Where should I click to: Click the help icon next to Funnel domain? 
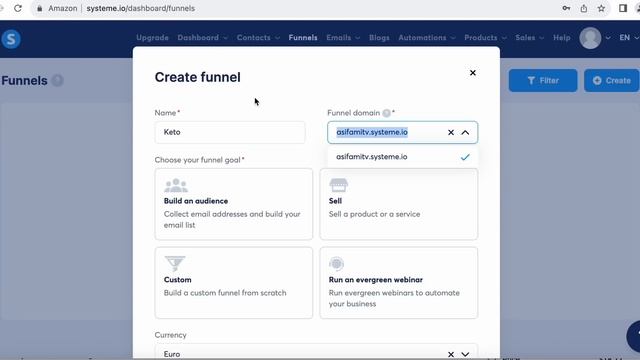click(x=387, y=113)
